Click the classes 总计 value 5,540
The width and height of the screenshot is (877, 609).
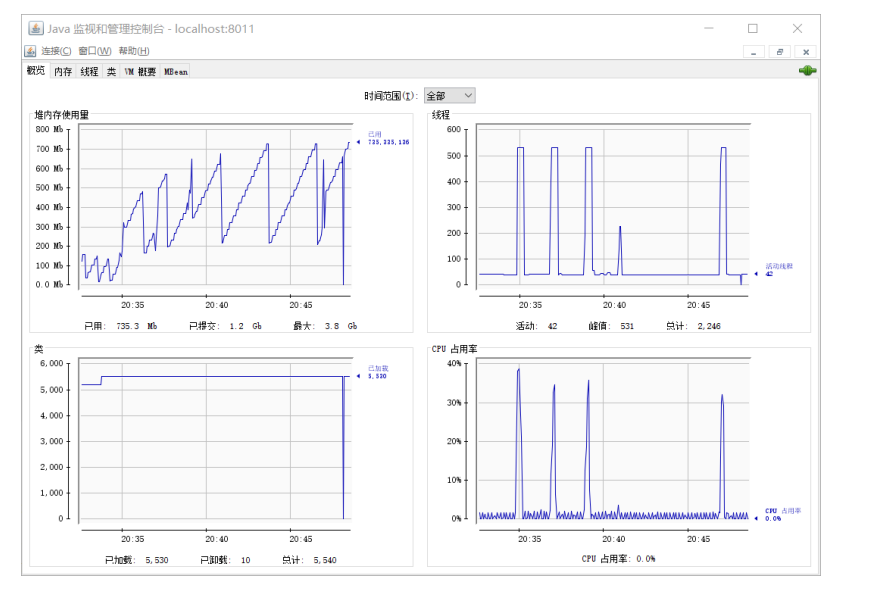pyautogui.click(x=325, y=560)
